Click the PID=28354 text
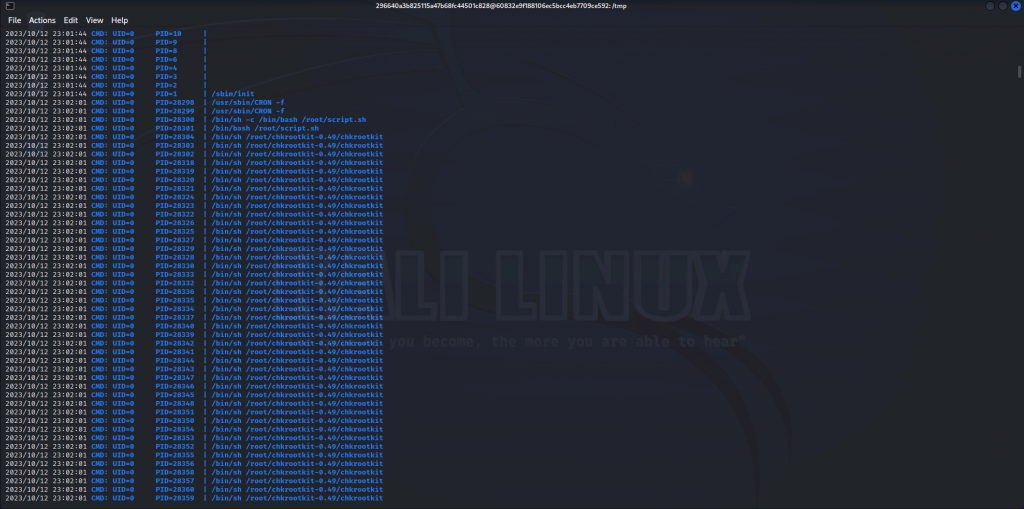Image resolution: width=1024 pixels, height=509 pixels. [x=175, y=429]
